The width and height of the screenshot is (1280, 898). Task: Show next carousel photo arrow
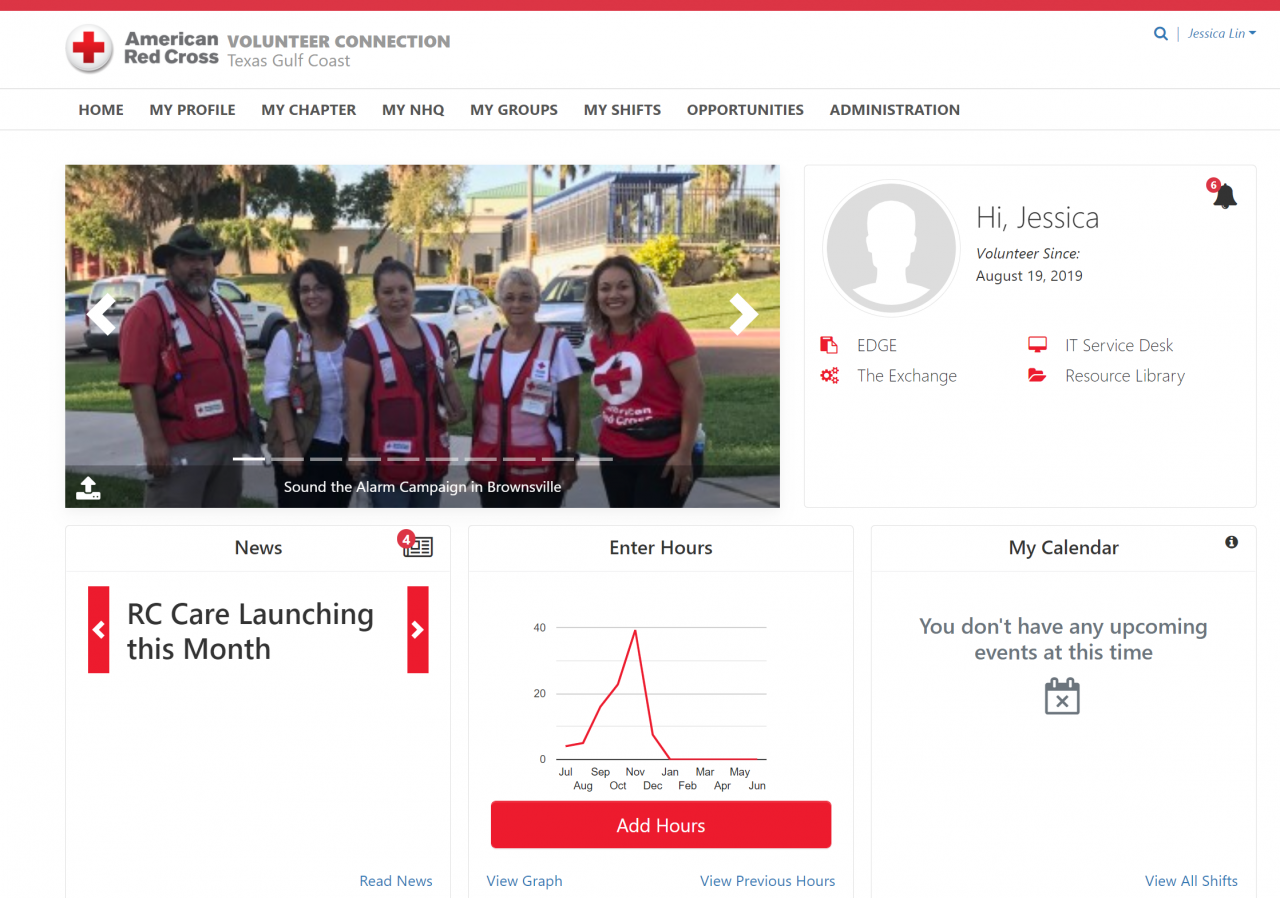coord(743,314)
